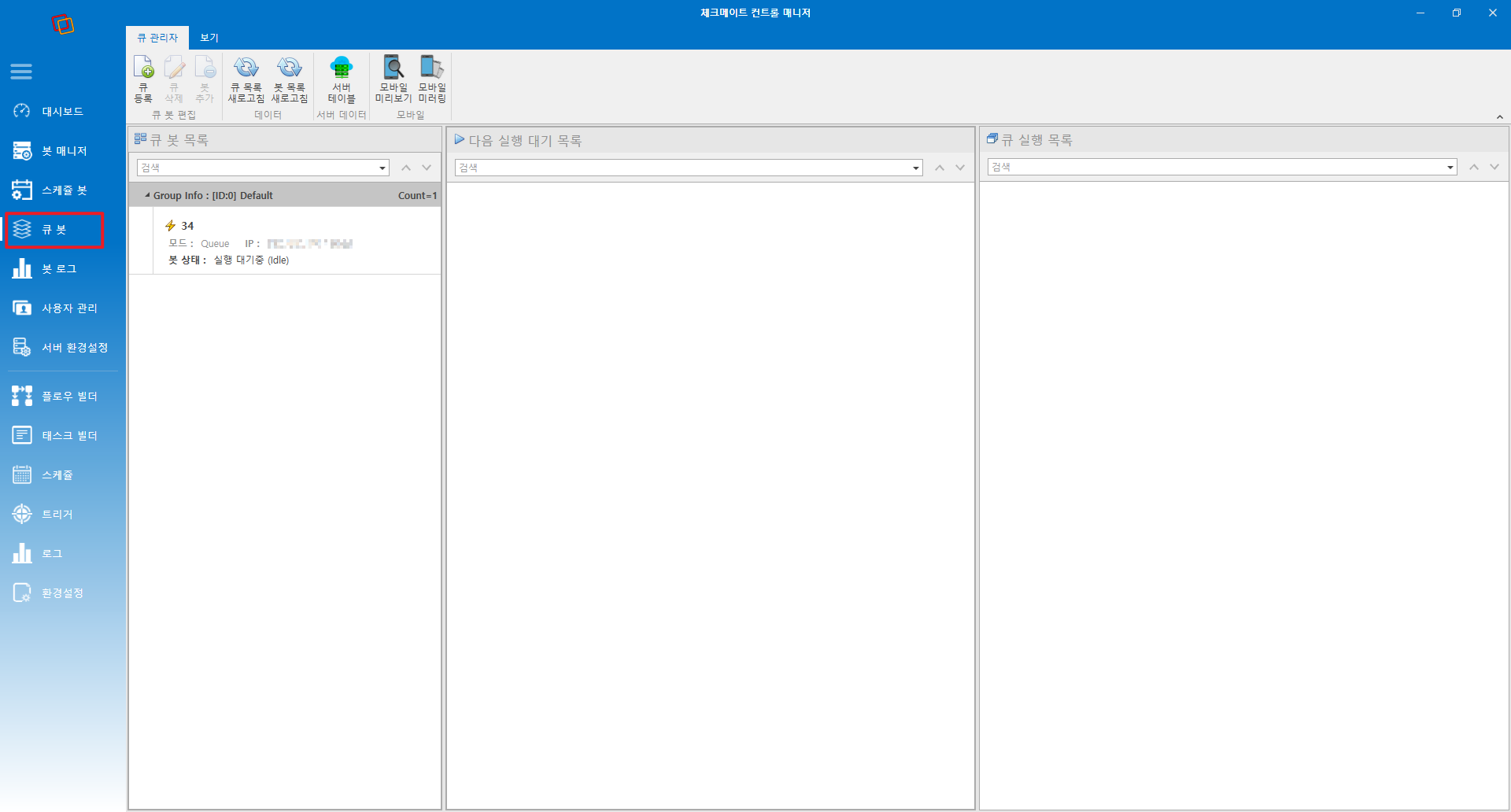The image size is (1511, 812).
Task: Expand 다음 실행 대기 목록 search dropdown
Action: click(916, 168)
